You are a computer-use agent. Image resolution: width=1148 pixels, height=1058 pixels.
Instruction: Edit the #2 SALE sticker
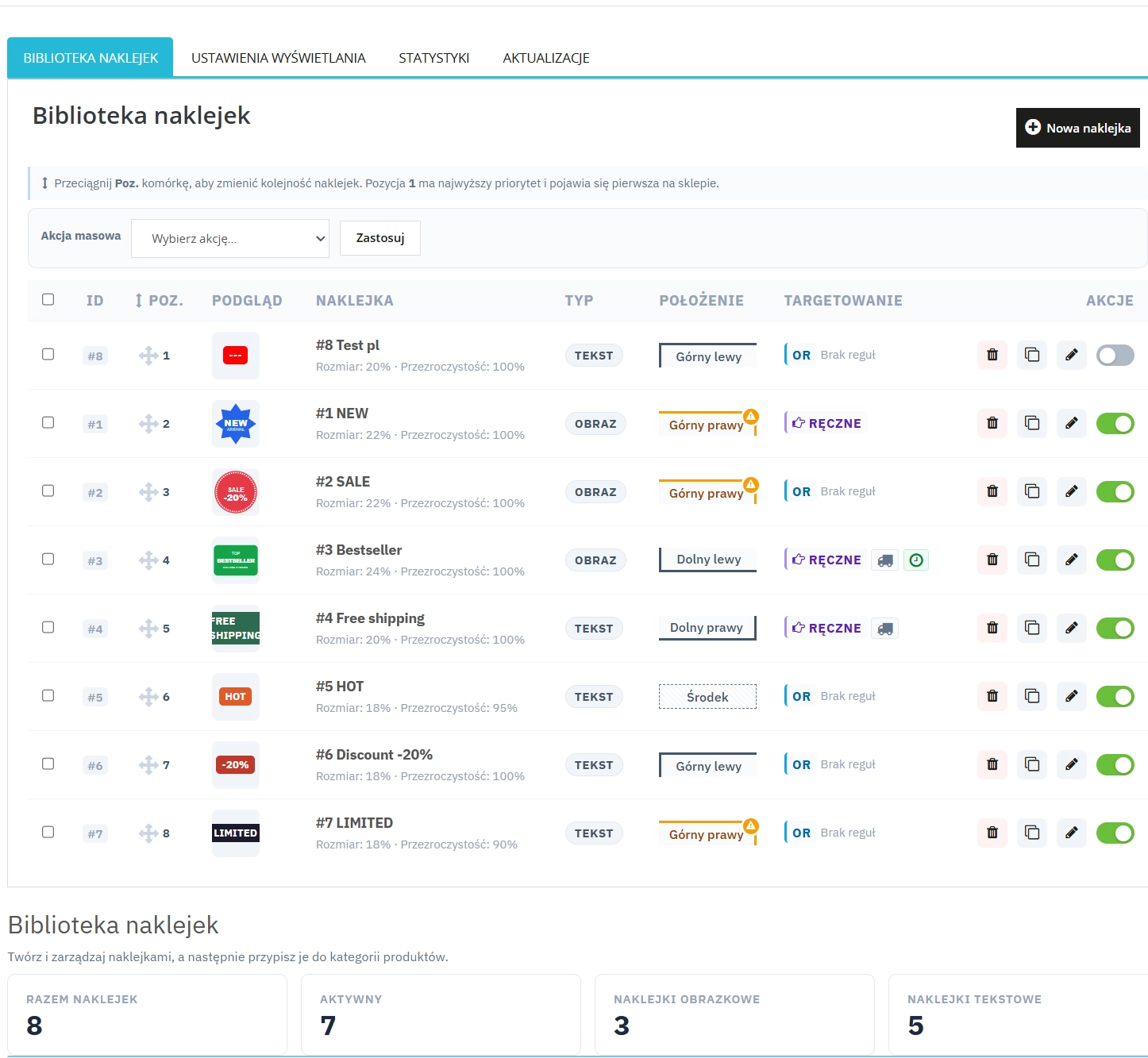coord(1071,491)
